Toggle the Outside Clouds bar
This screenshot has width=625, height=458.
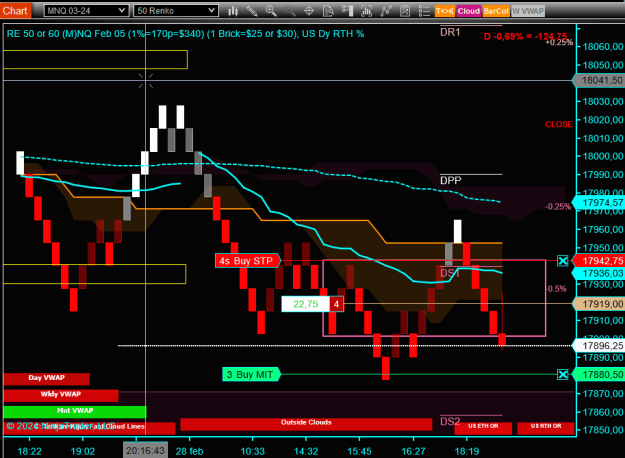coord(306,424)
